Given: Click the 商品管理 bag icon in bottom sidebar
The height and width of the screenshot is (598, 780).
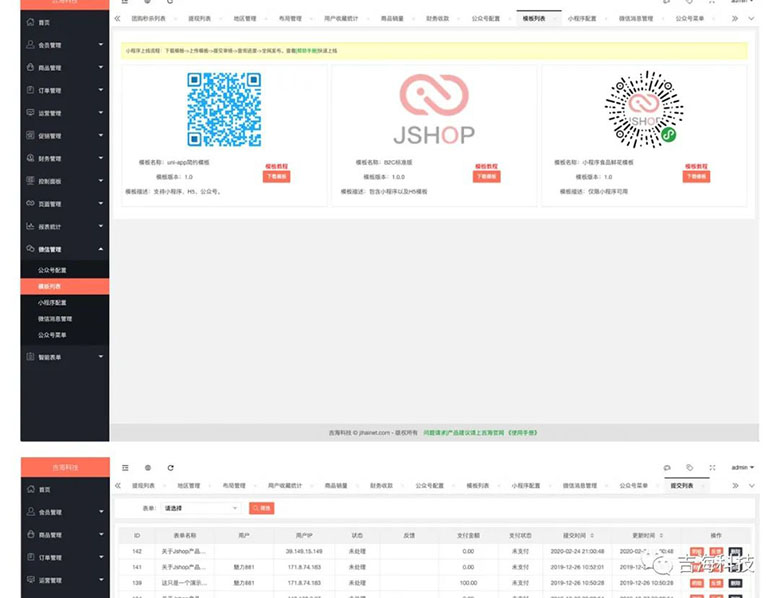Looking at the screenshot, I should (x=31, y=534).
